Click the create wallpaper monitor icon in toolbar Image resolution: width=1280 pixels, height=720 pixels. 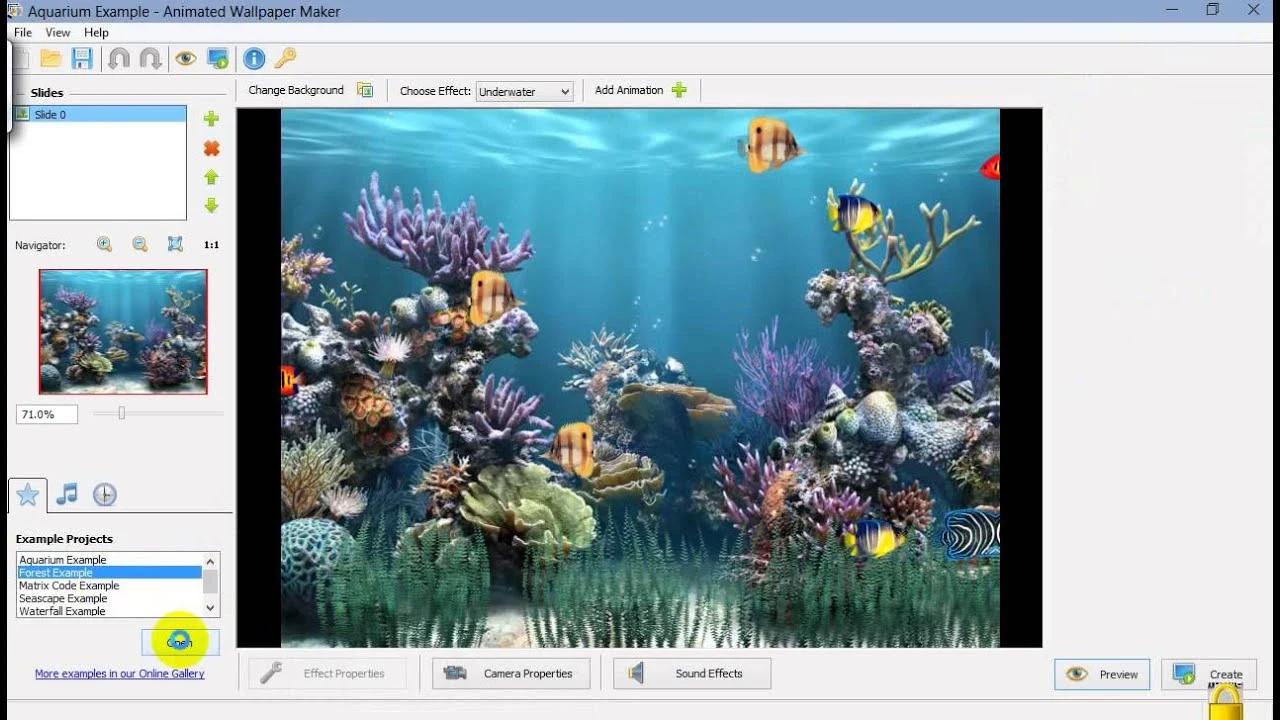click(217, 59)
